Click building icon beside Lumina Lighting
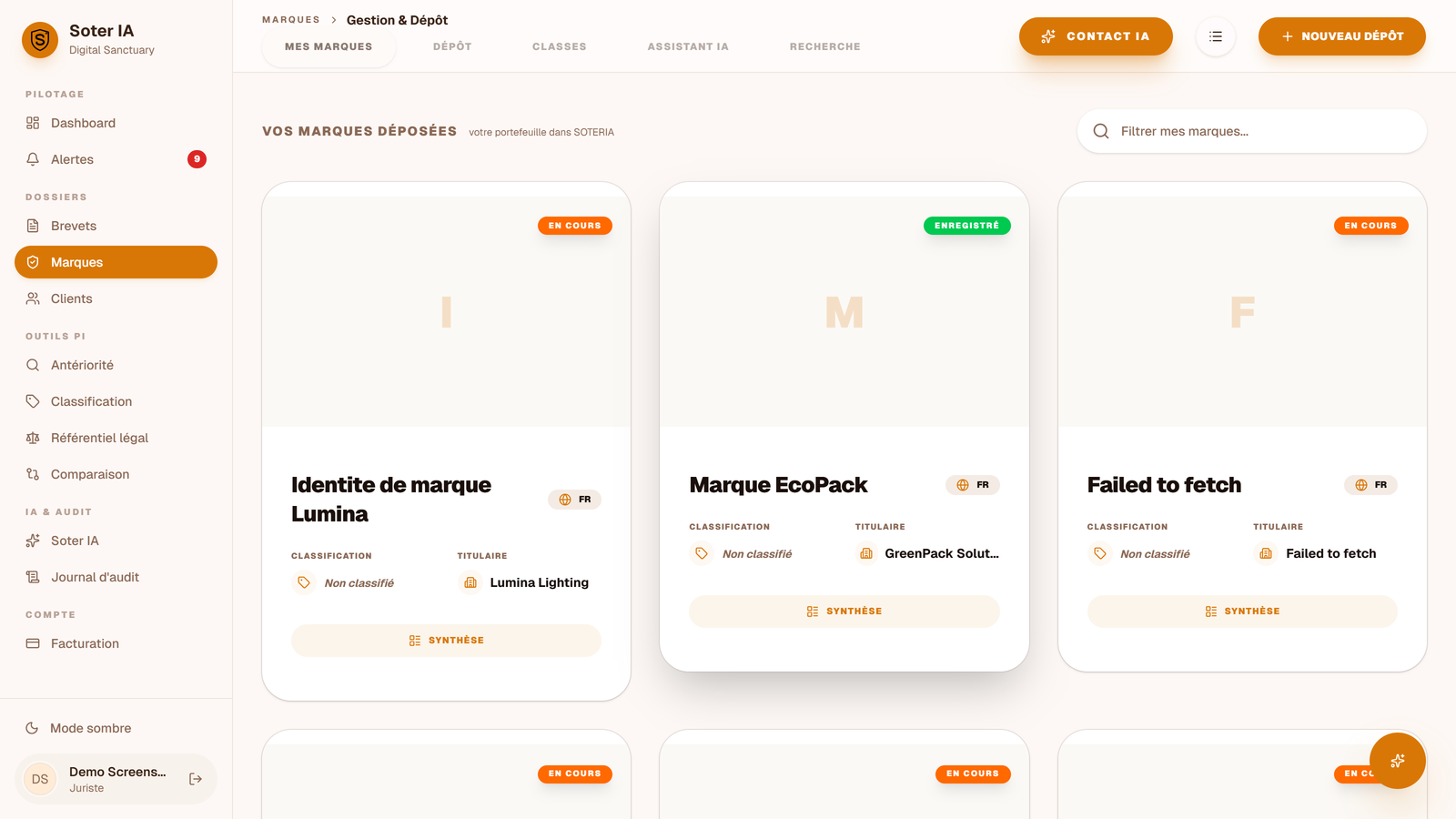The height and width of the screenshot is (819, 1456). (470, 582)
